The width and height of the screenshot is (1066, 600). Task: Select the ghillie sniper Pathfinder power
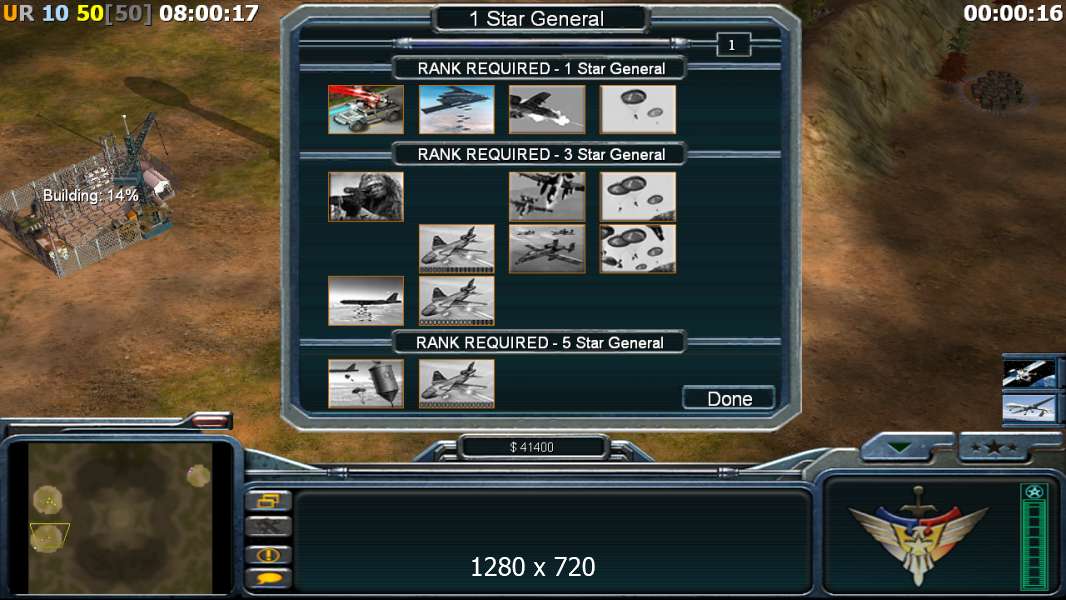click(x=366, y=196)
